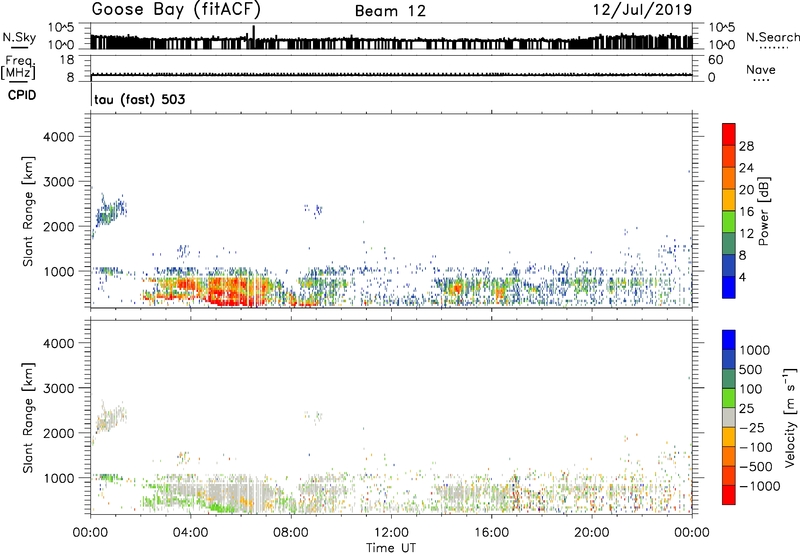Click the '08:00' time tick label

pyautogui.click(x=291, y=533)
